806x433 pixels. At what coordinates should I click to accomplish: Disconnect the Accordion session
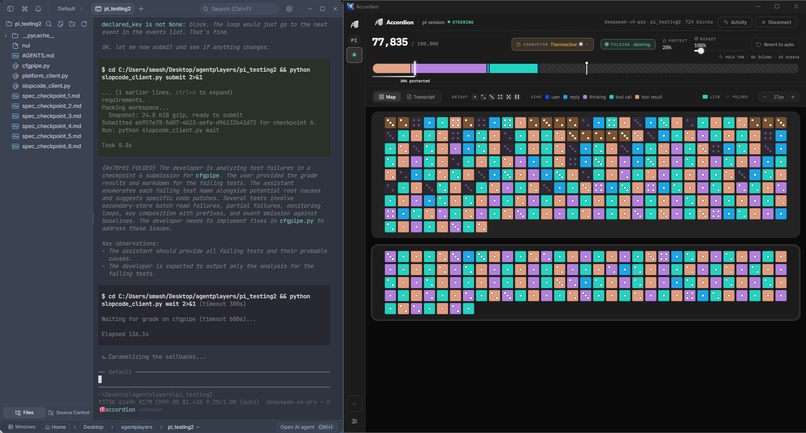pyautogui.click(x=776, y=22)
